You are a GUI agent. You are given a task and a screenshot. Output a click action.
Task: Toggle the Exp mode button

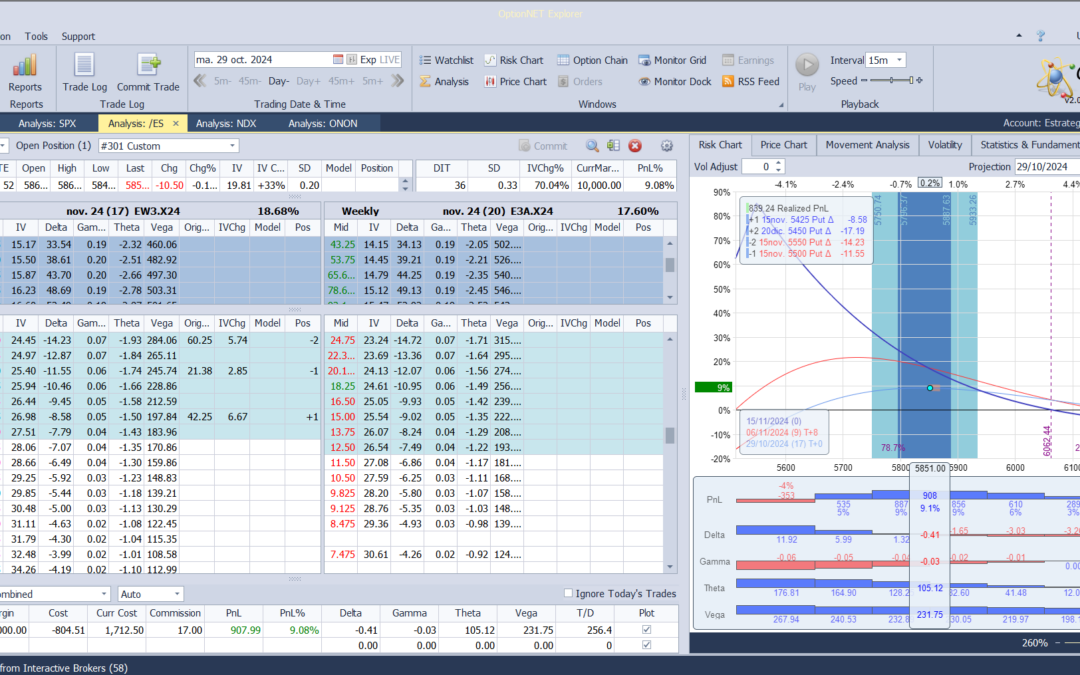click(368, 59)
